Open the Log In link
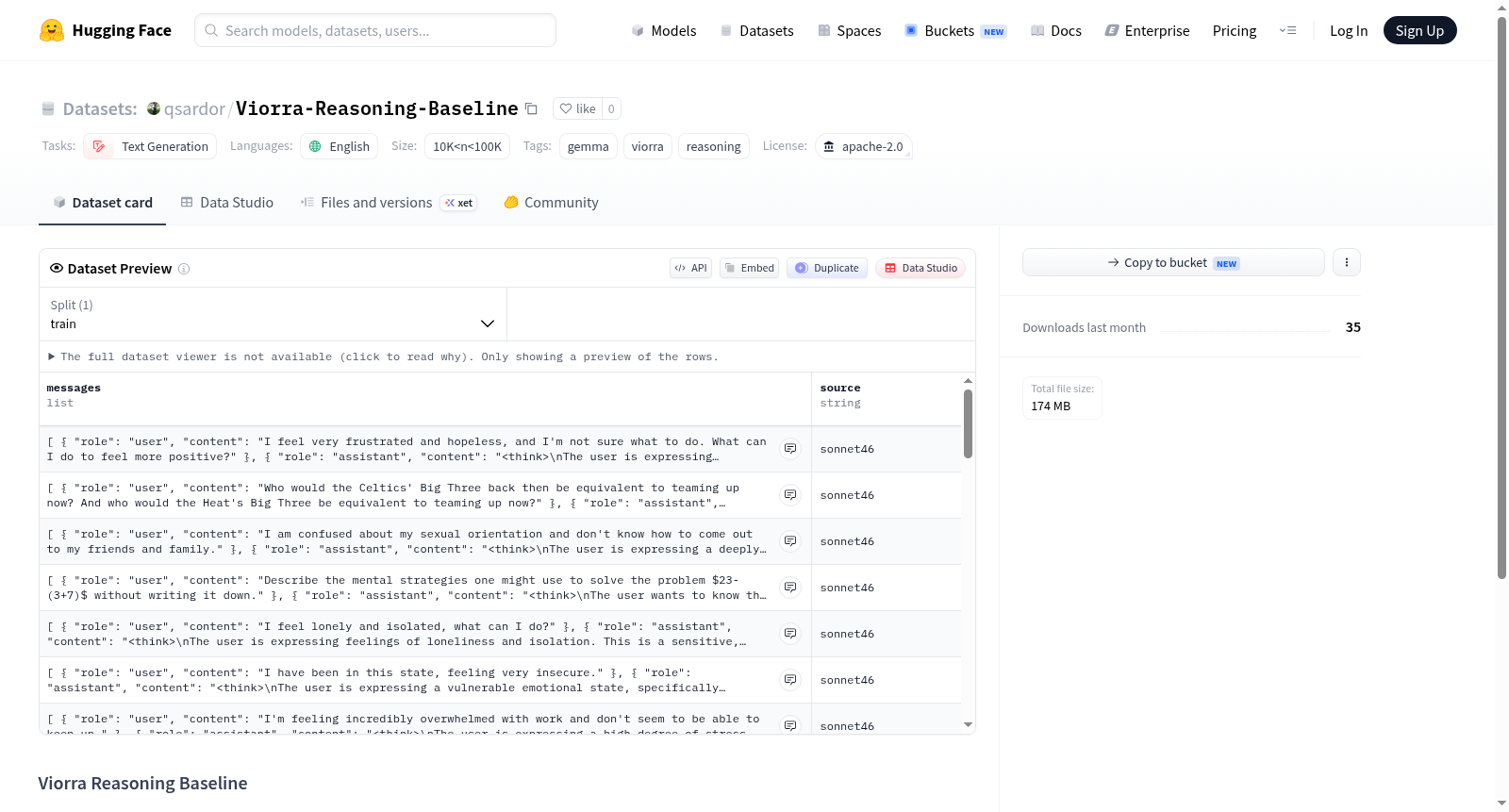The height and width of the screenshot is (812, 1509). click(x=1349, y=30)
